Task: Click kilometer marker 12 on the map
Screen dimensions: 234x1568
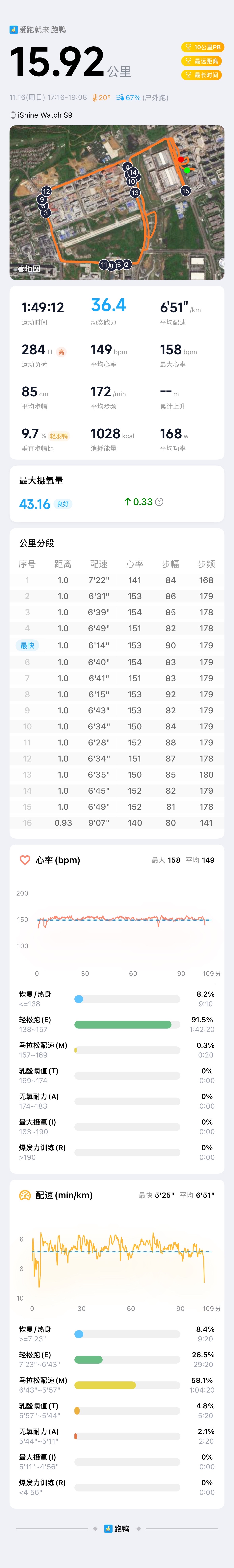Action: (x=46, y=191)
